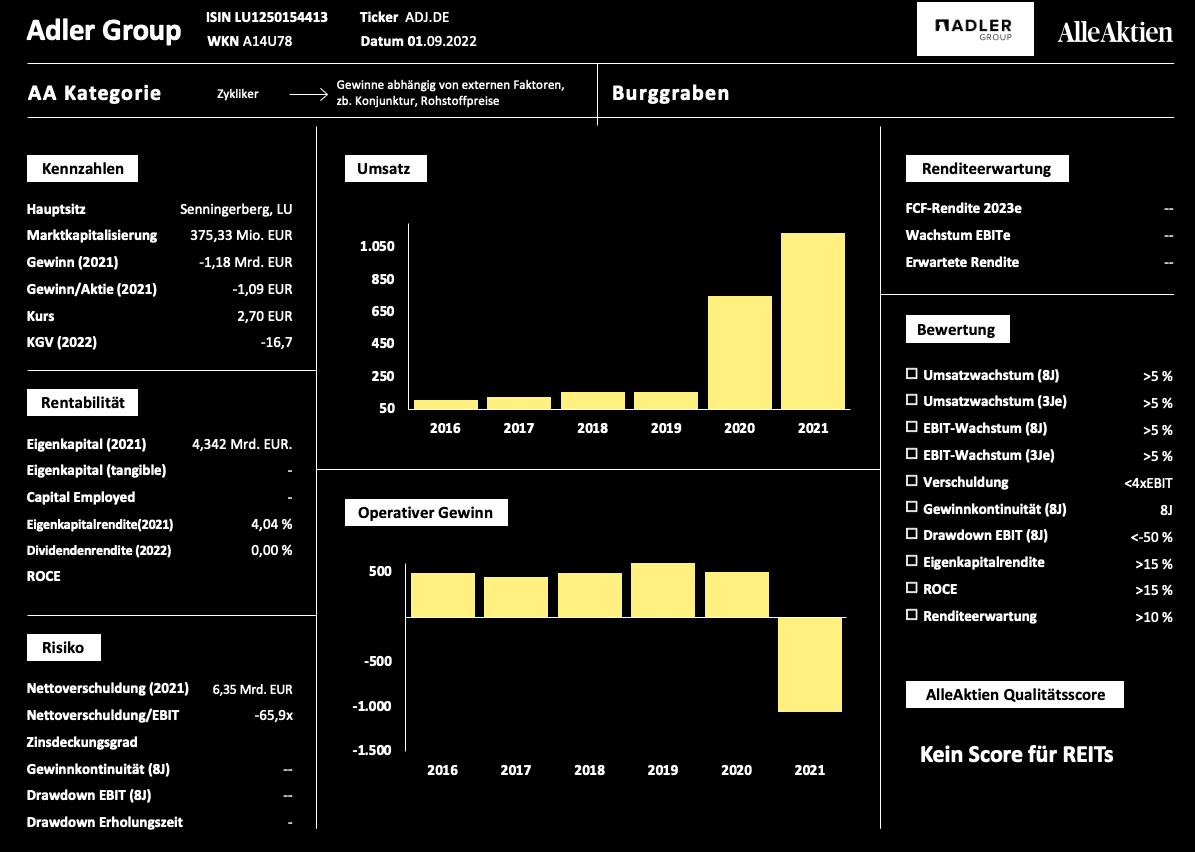Toggle the Gewinnkontinuität (8J) checkbox in Bewertung

point(911,507)
